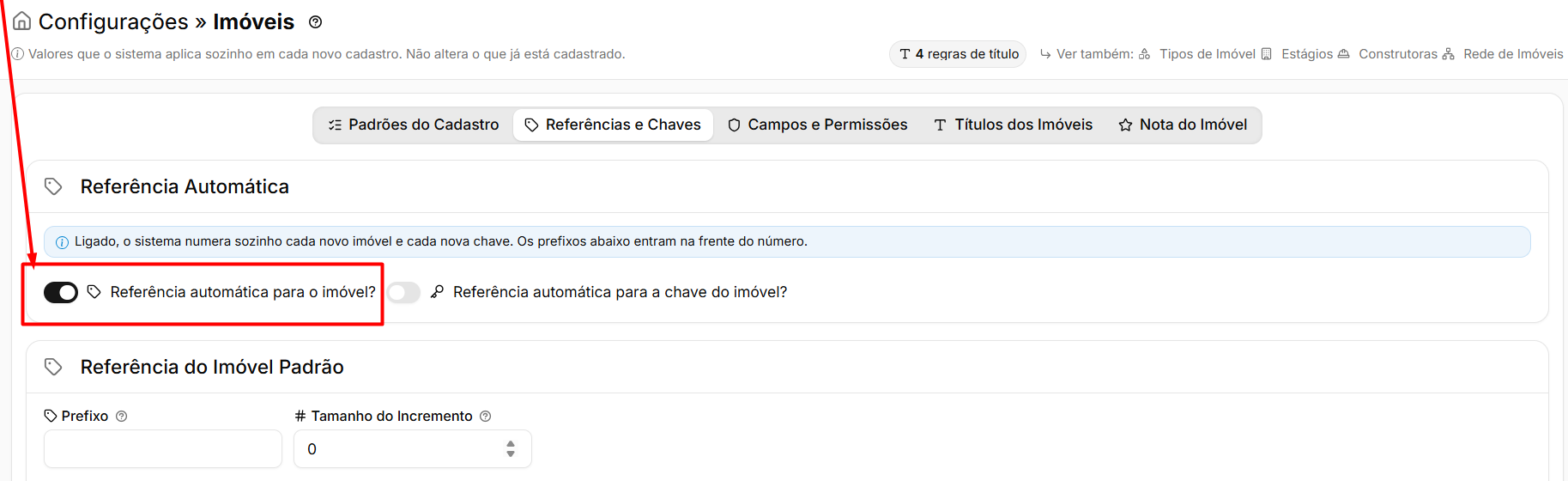Click the 'Referência automática para o imóvel?' label
The width and height of the screenshot is (1568, 481).
click(x=243, y=292)
